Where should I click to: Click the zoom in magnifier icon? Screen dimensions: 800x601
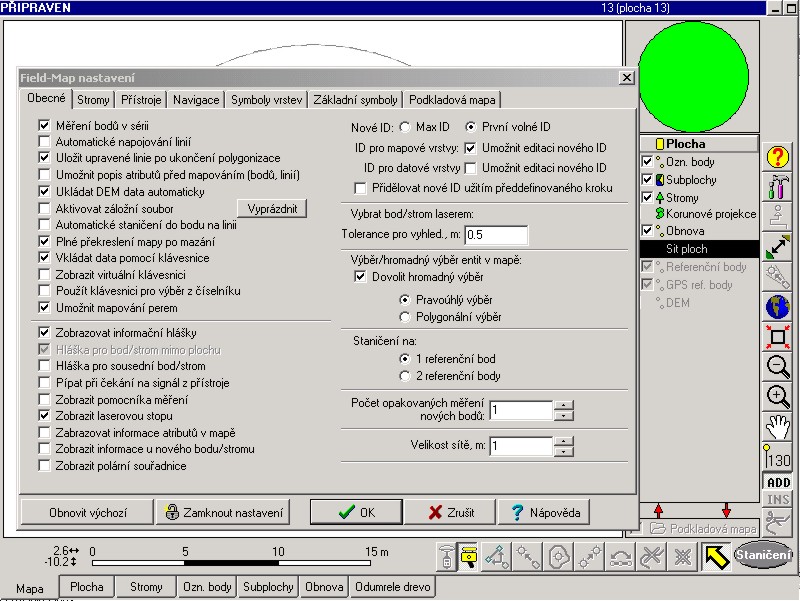click(x=779, y=397)
